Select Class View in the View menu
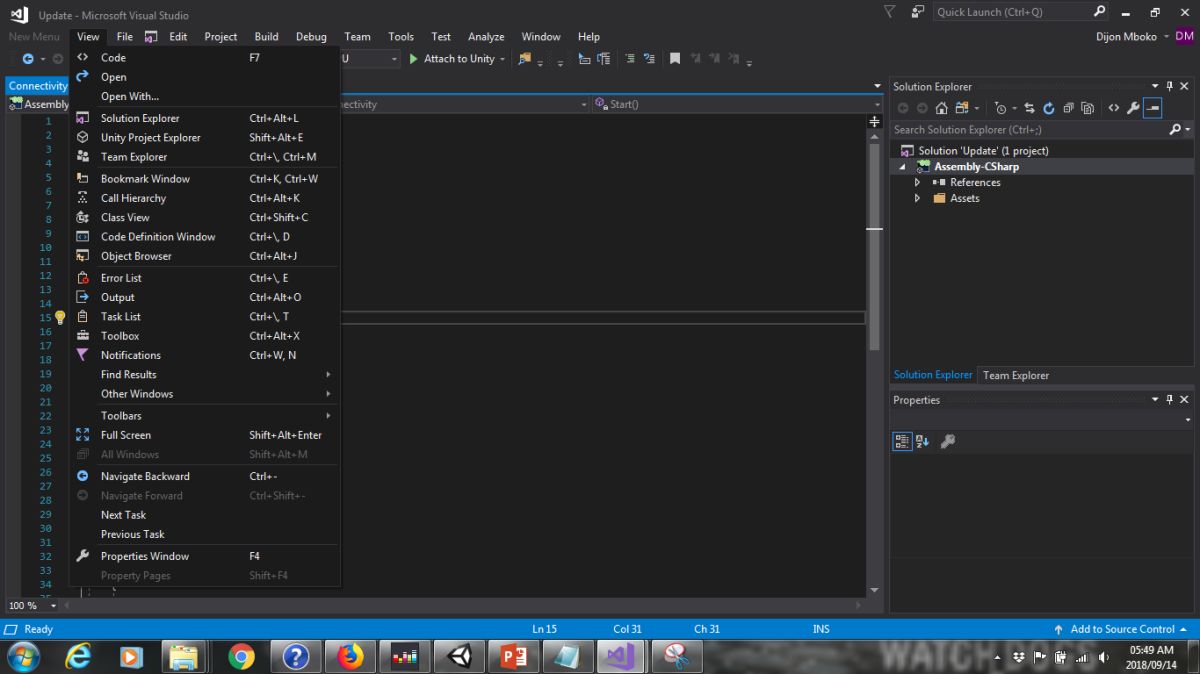The width and height of the screenshot is (1200, 674). click(205, 217)
